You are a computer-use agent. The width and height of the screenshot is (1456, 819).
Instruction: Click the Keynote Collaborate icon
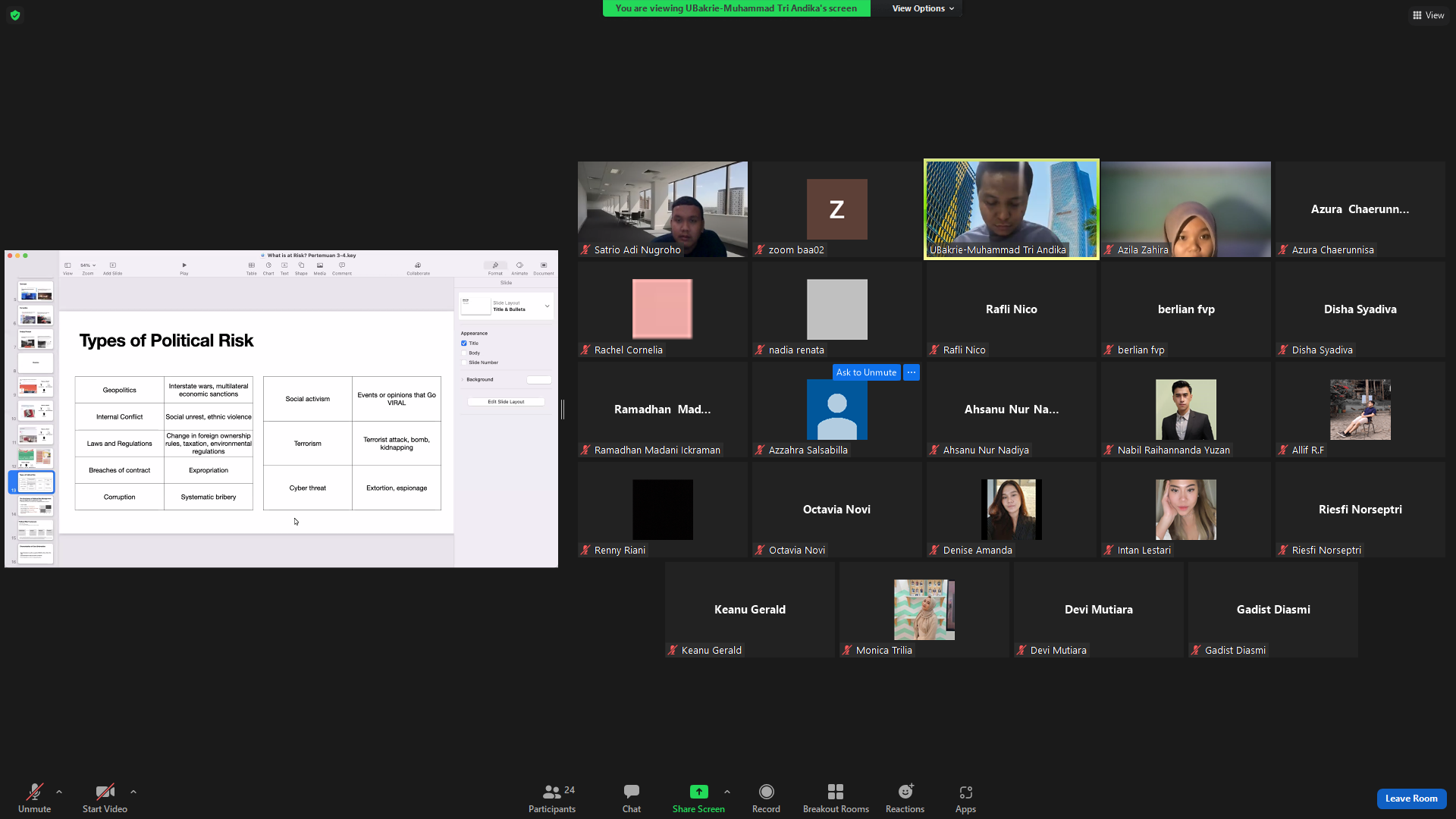click(x=418, y=265)
